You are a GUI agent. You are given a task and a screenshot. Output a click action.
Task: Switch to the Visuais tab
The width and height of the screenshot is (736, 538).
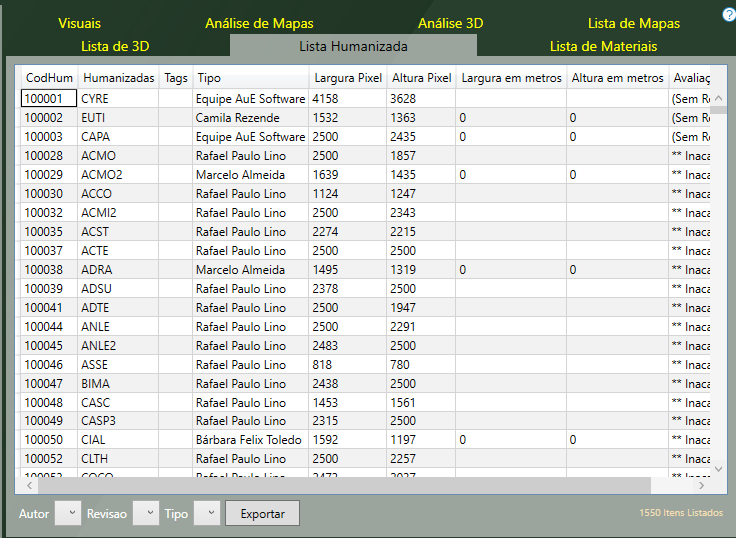click(80, 23)
